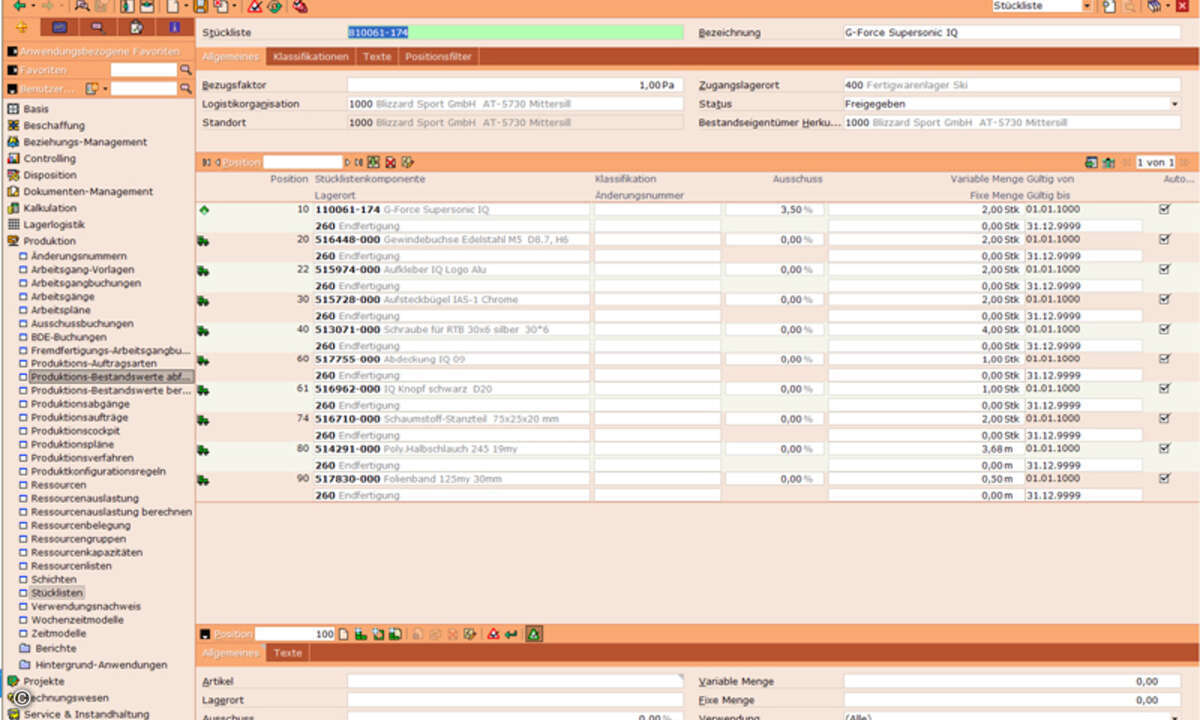Collapse the Benutzer section toggle
This screenshot has height=720, width=1200.
click(11, 89)
